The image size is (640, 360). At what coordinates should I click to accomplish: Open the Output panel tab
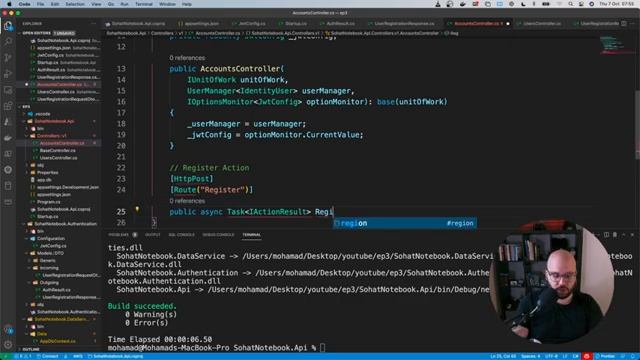tap(153, 235)
